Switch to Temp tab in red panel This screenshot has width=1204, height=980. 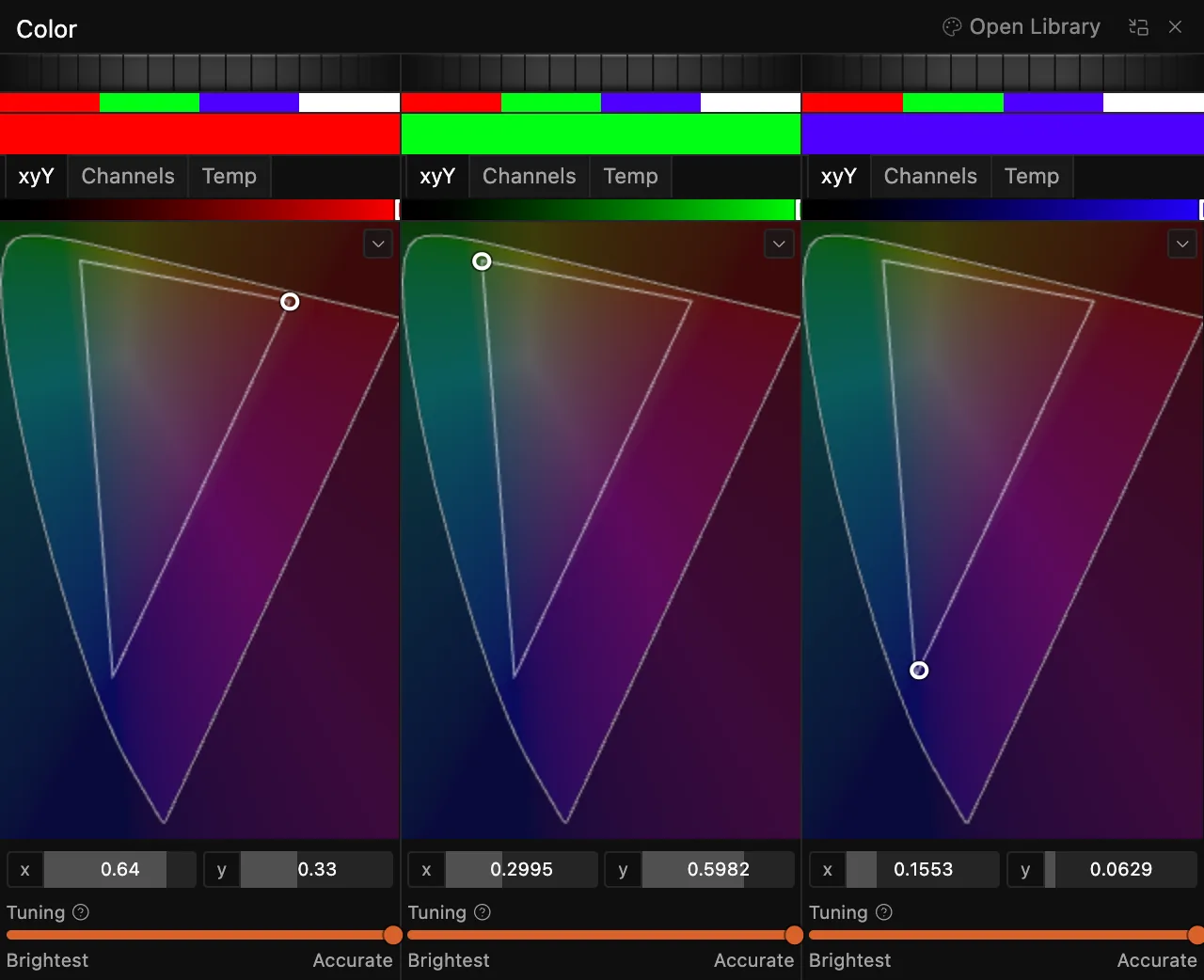(230, 177)
